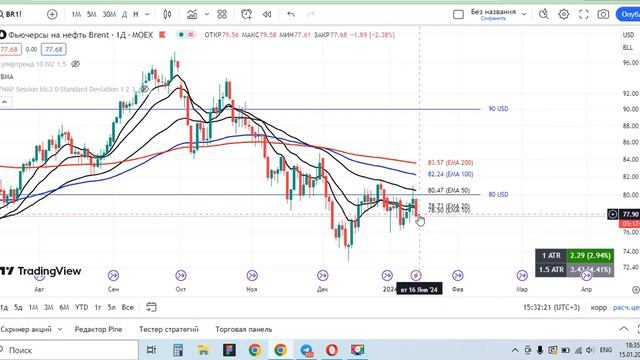Open go to date calendar icon
Image resolution: width=640 pixels, height=360 pixels.
[x=151, y=307]
